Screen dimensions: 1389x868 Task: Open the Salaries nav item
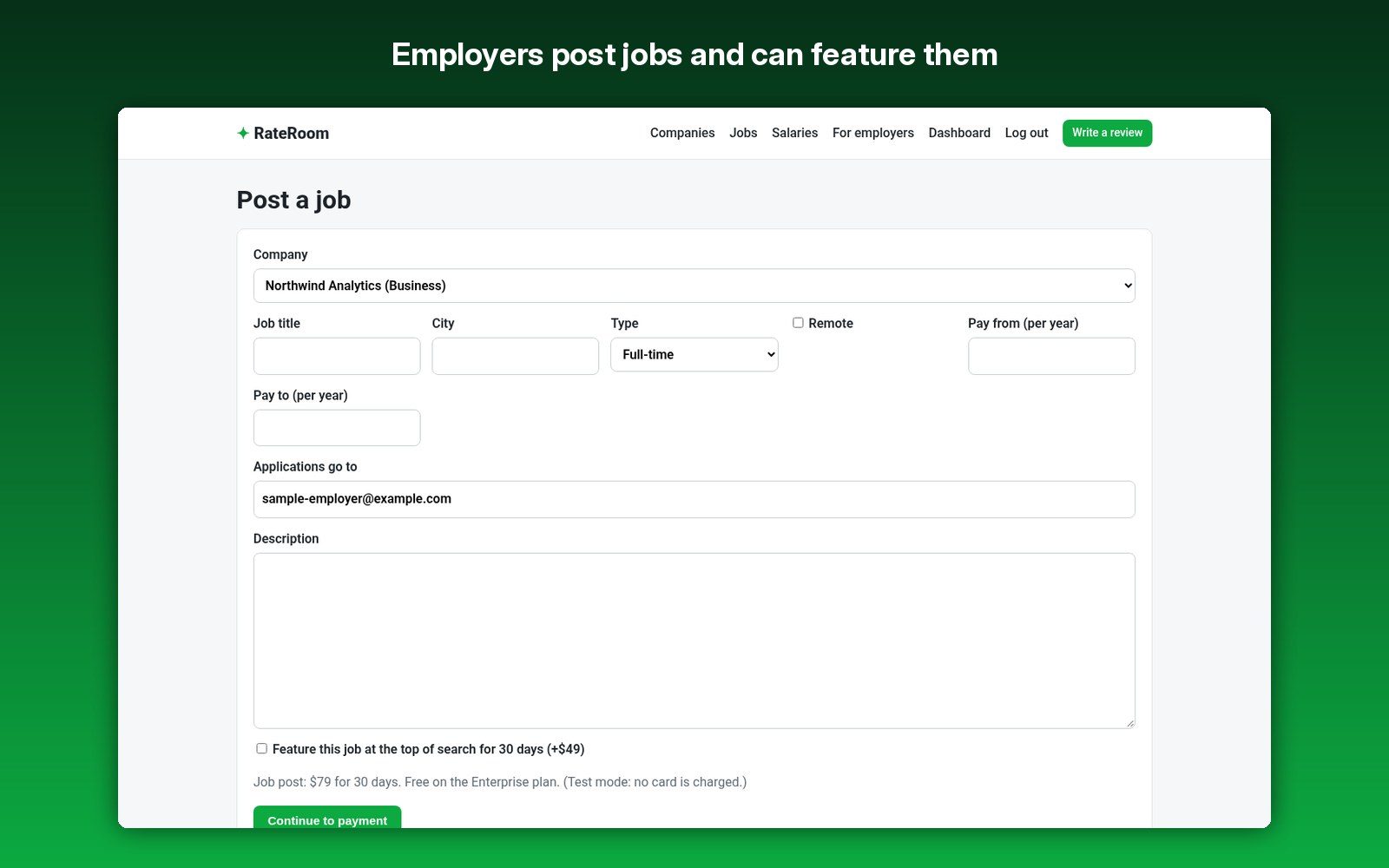[x=794, y=133]
